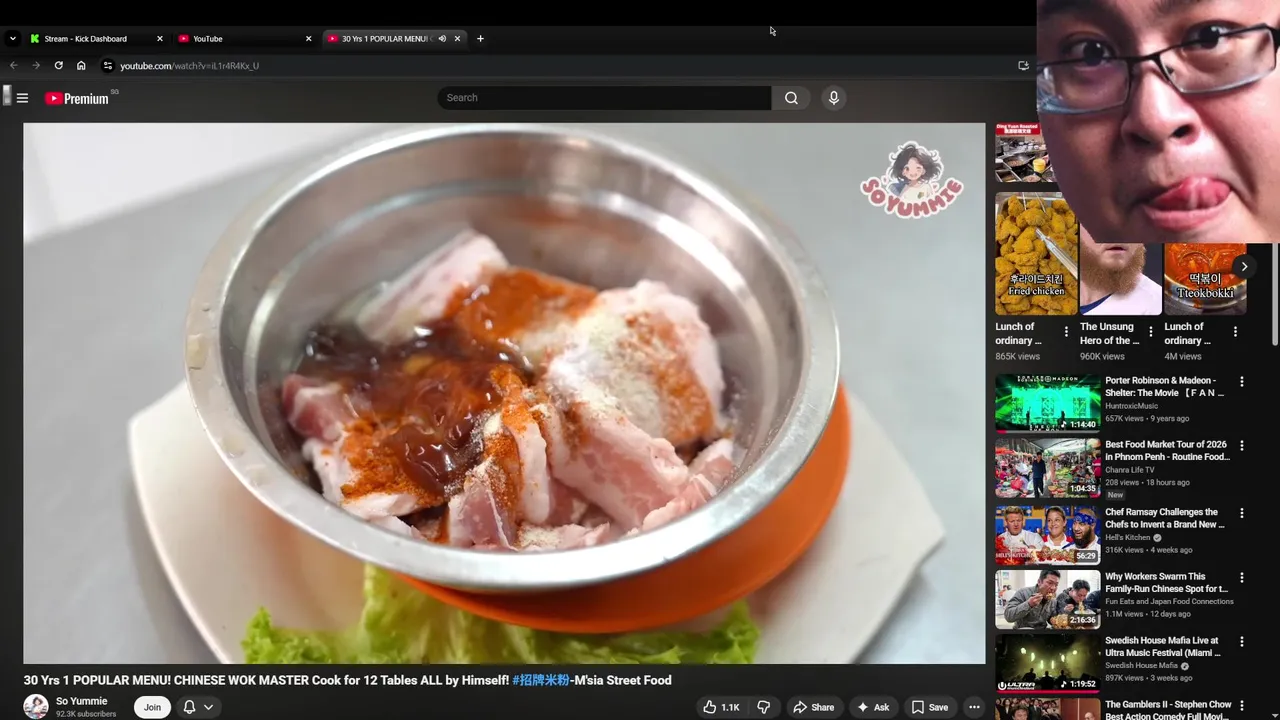Start voice search with the microphone
Image resolution: width=1280 pixels, height=720 pixels.
coord(834,98)
